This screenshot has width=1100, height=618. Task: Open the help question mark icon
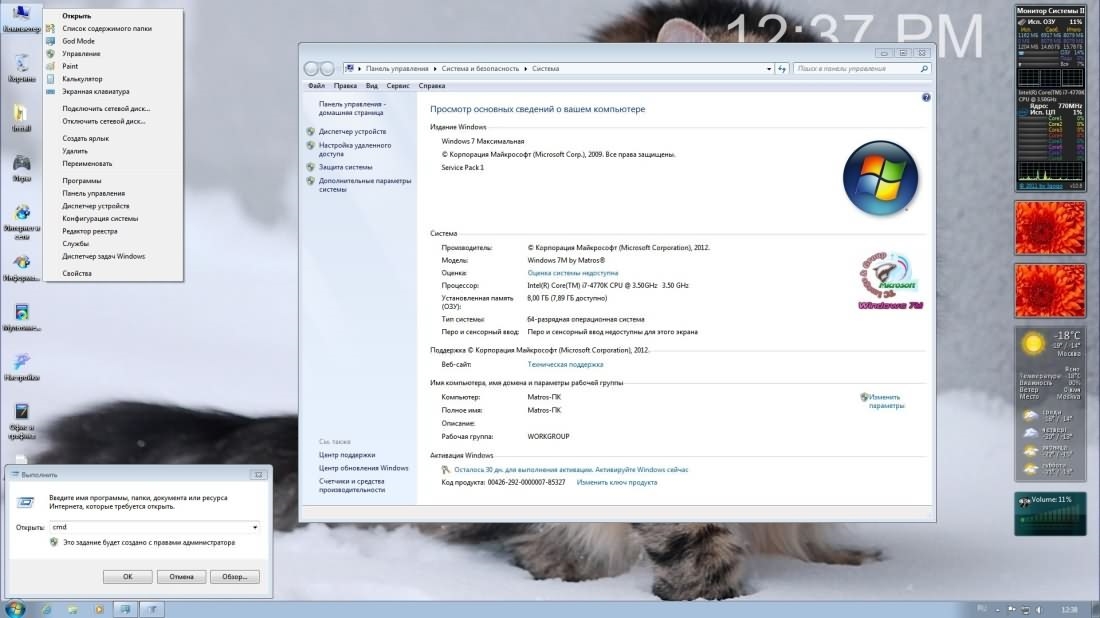[926, 98]
